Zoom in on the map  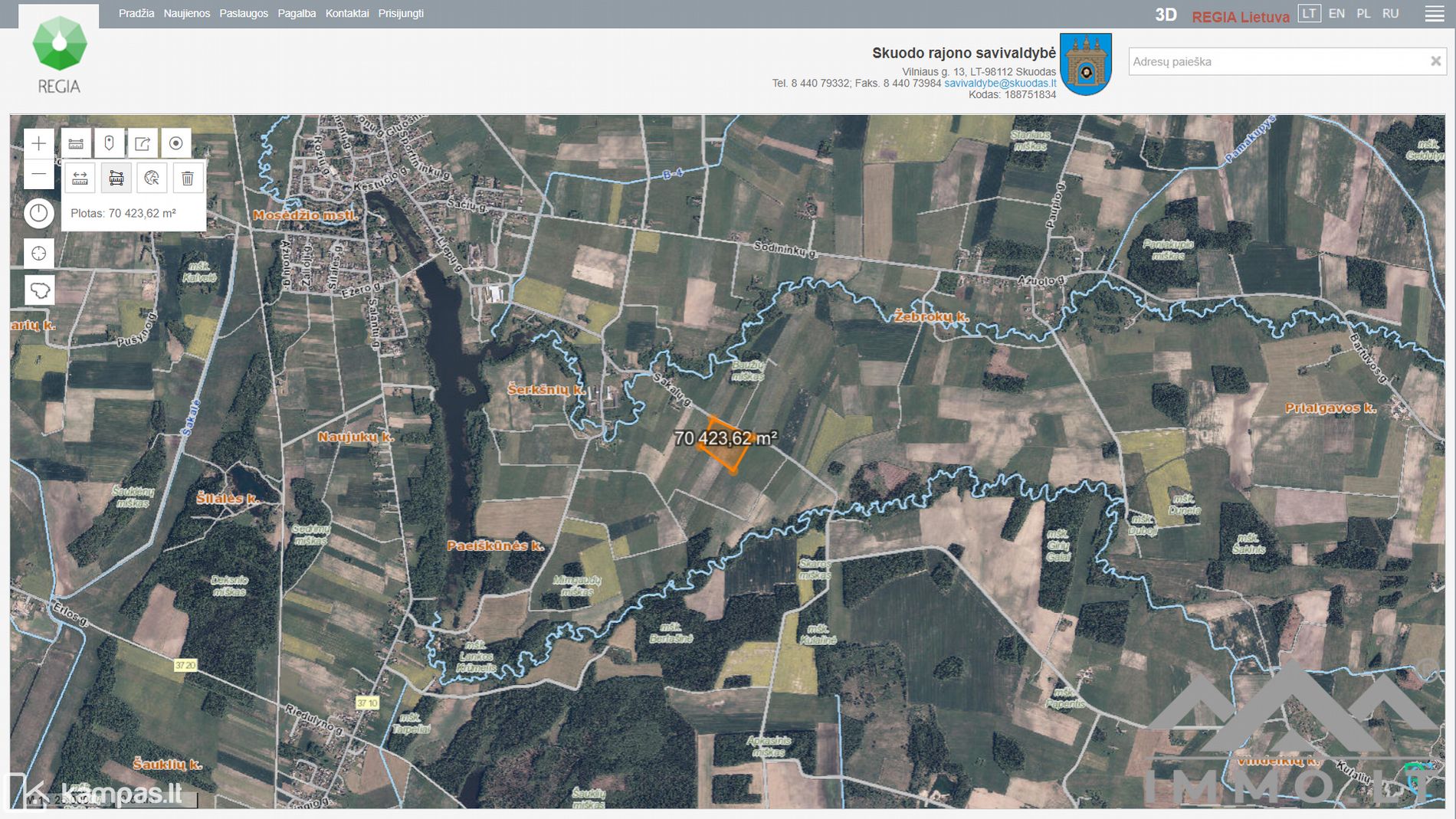(x=39, y=143)
